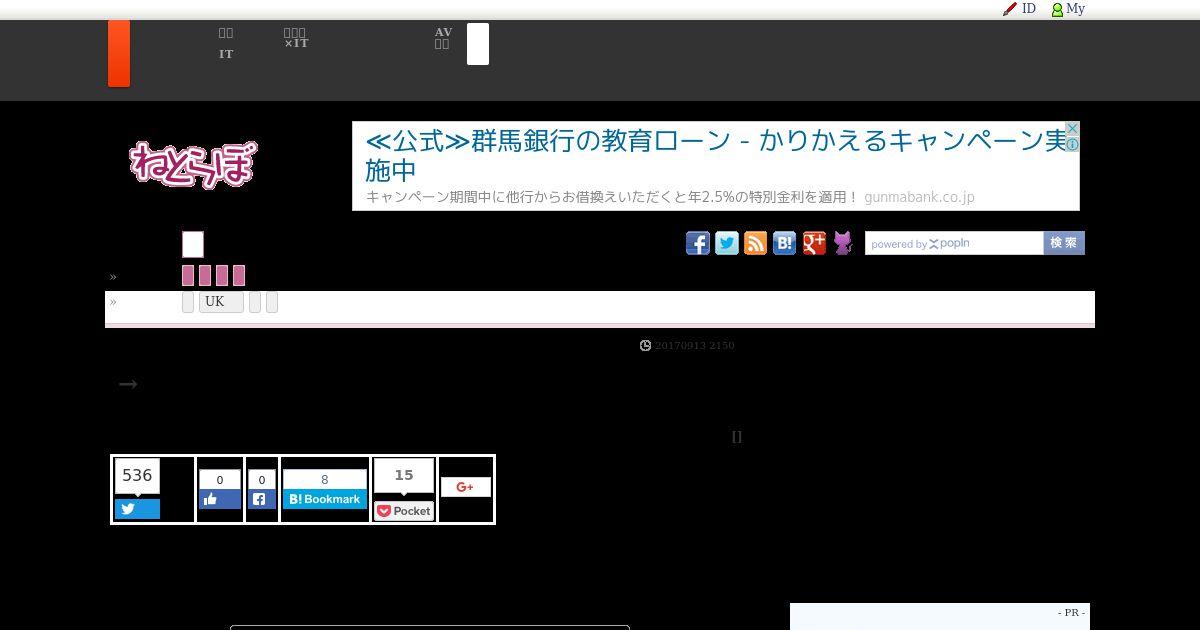Click the purple cat icon
The width and height of the screenshot is (1200, 630).
843,243
